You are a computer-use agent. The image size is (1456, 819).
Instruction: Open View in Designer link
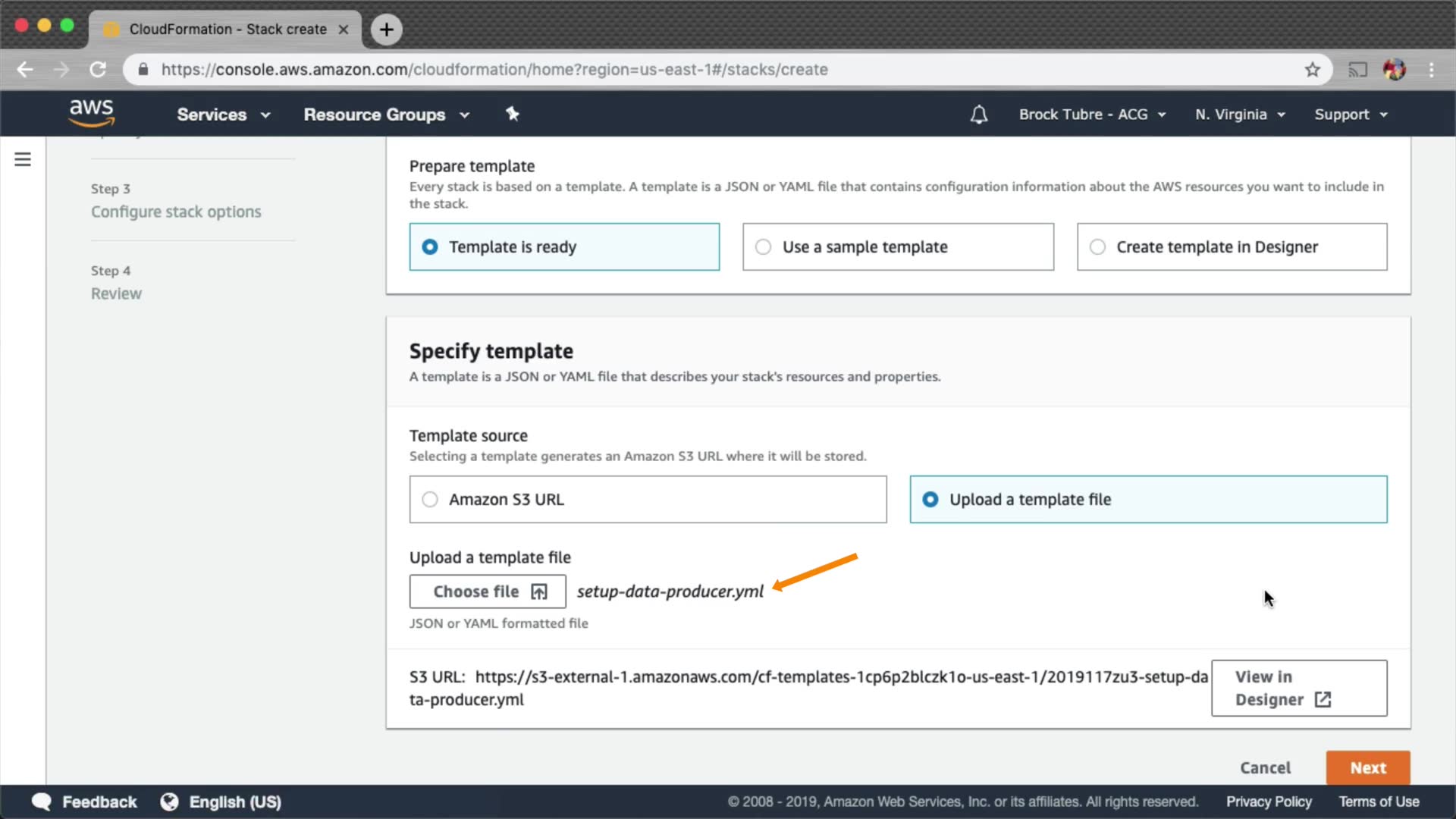tap(1298, 688)
